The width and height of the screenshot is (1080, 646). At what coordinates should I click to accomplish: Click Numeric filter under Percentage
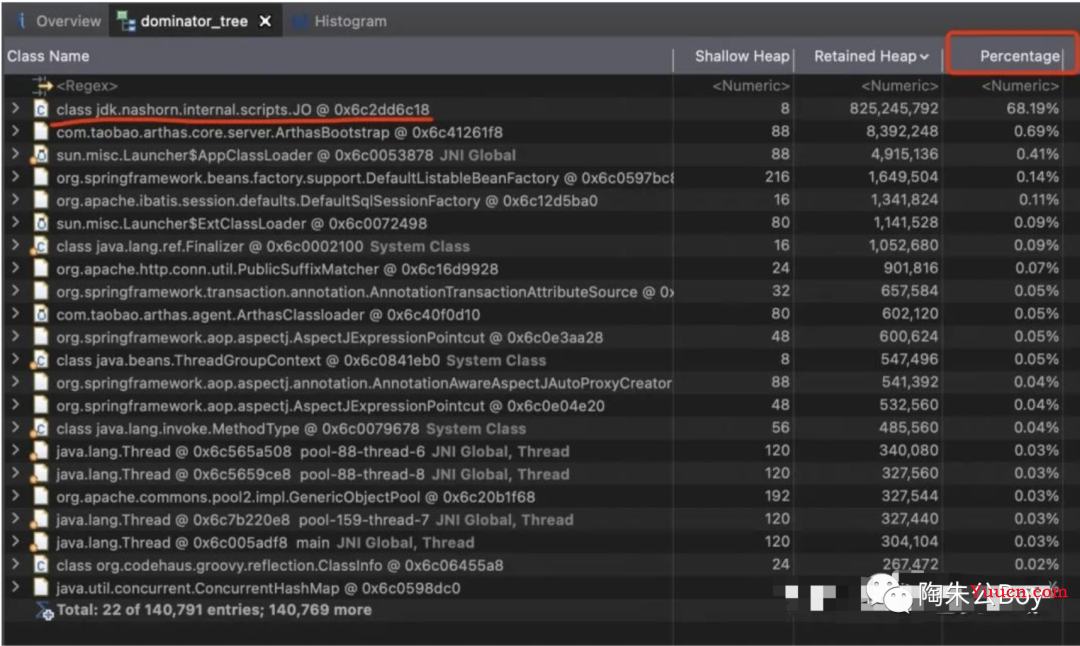[1020, 86]
